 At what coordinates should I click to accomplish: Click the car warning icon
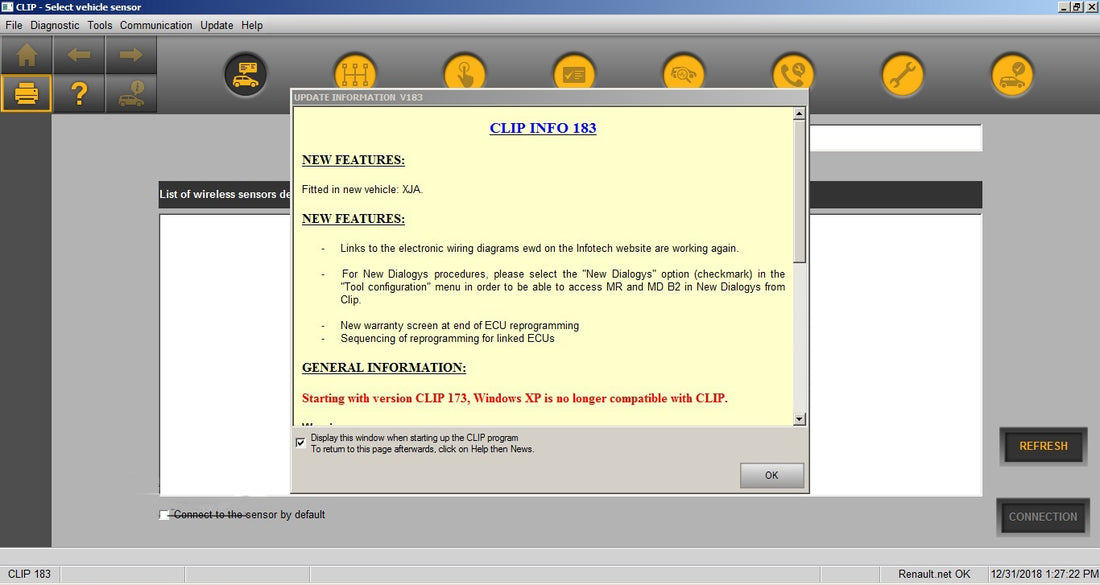(x=131, y=94)
